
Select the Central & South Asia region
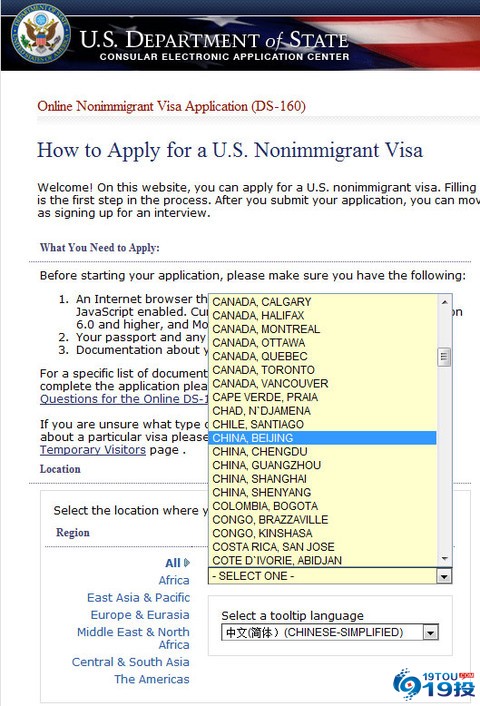click(131, 662)
